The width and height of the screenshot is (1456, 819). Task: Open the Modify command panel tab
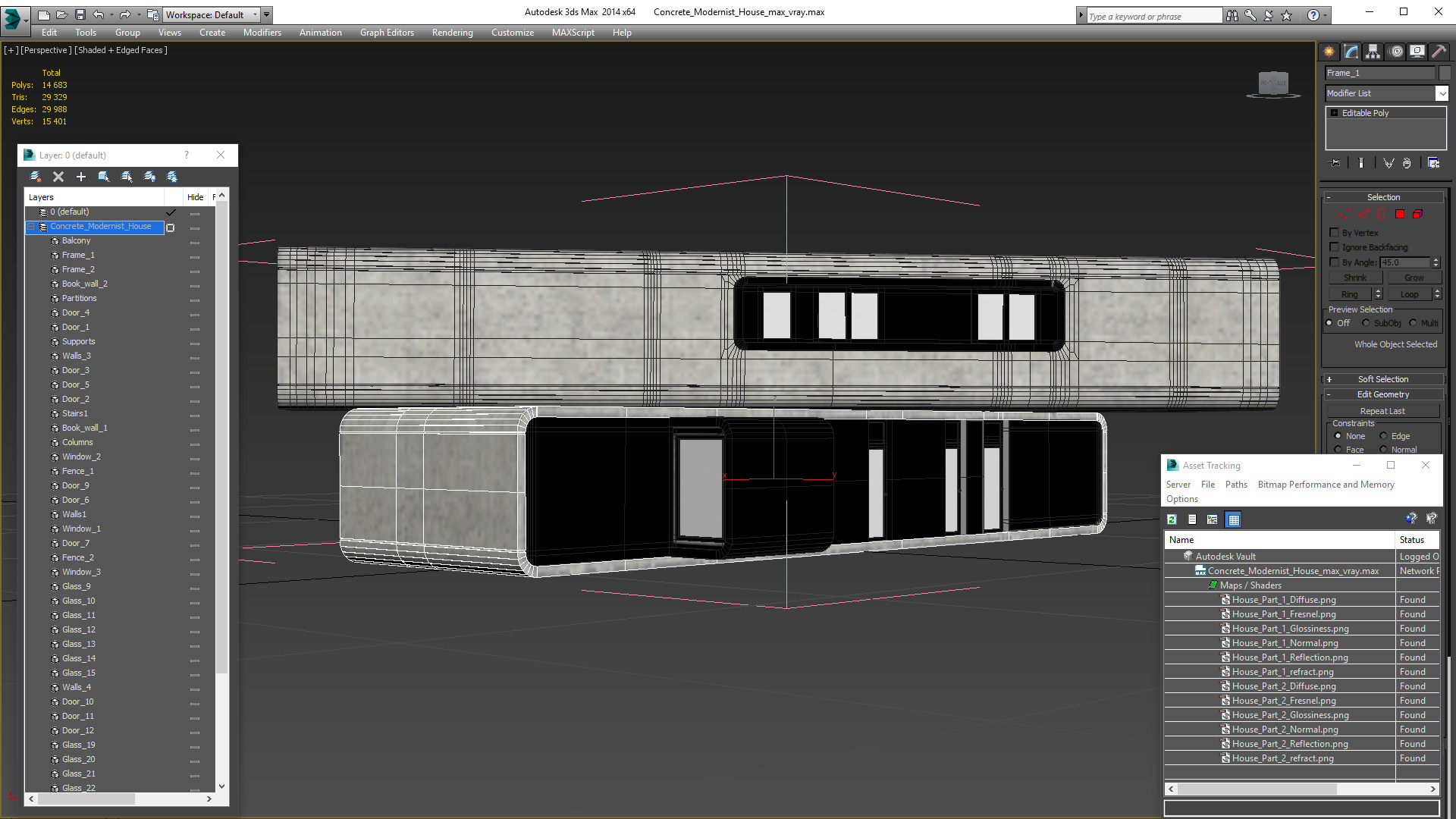pyautogui.click(x=1351, y=52)
